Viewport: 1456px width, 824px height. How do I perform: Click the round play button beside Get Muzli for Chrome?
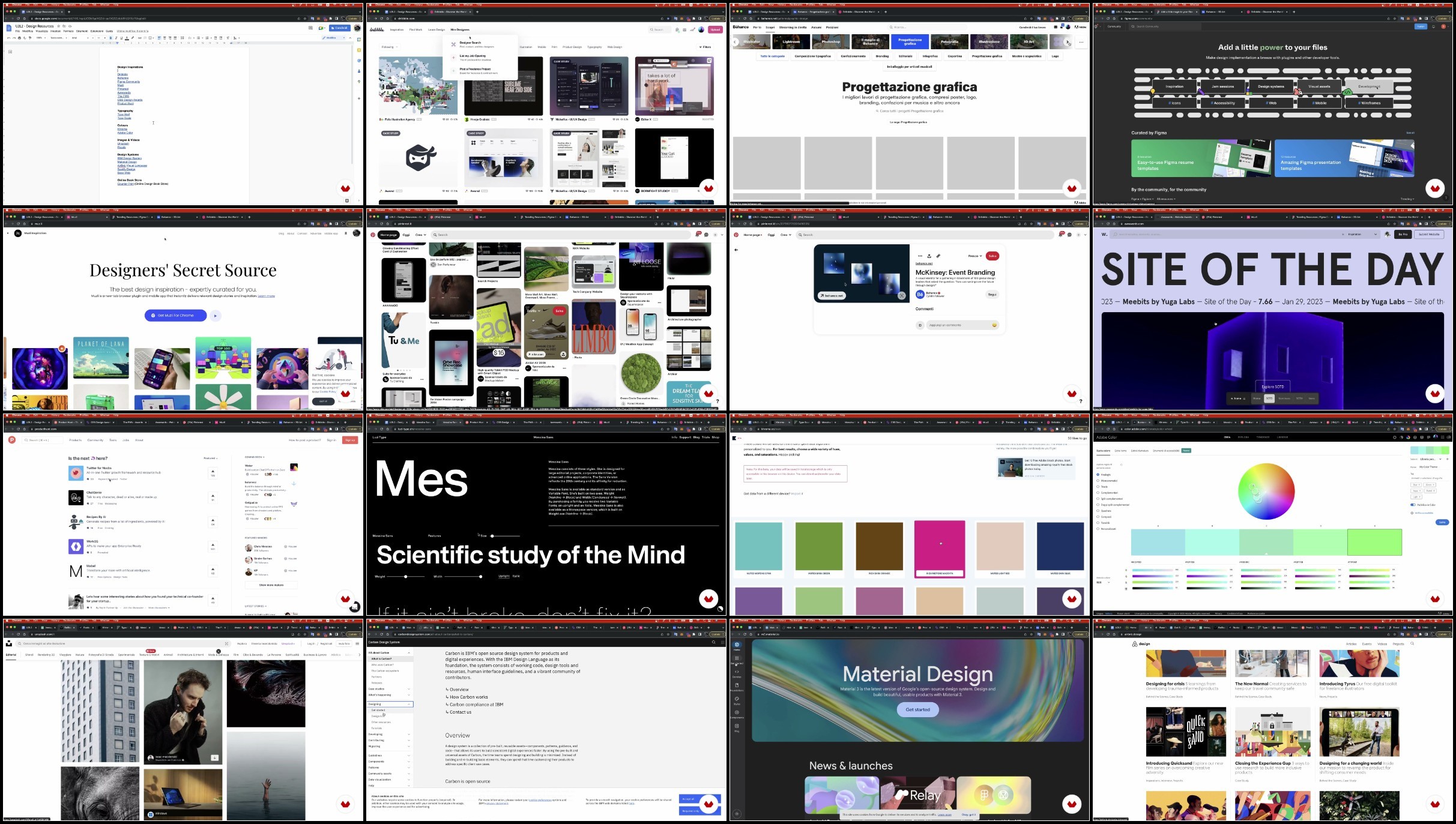click(x=216, y=316)
